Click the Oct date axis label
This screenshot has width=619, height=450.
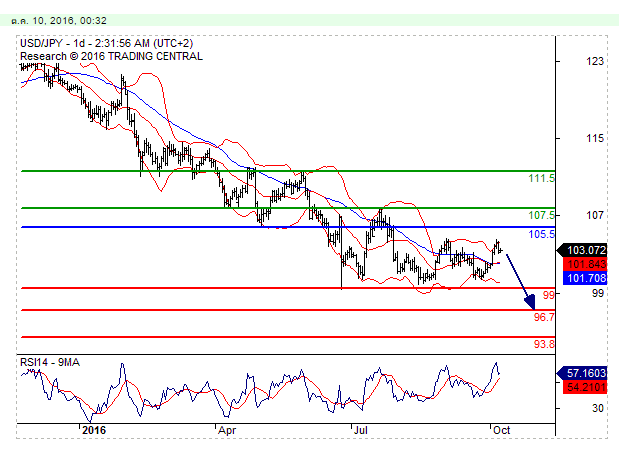(x=501, y=430)
